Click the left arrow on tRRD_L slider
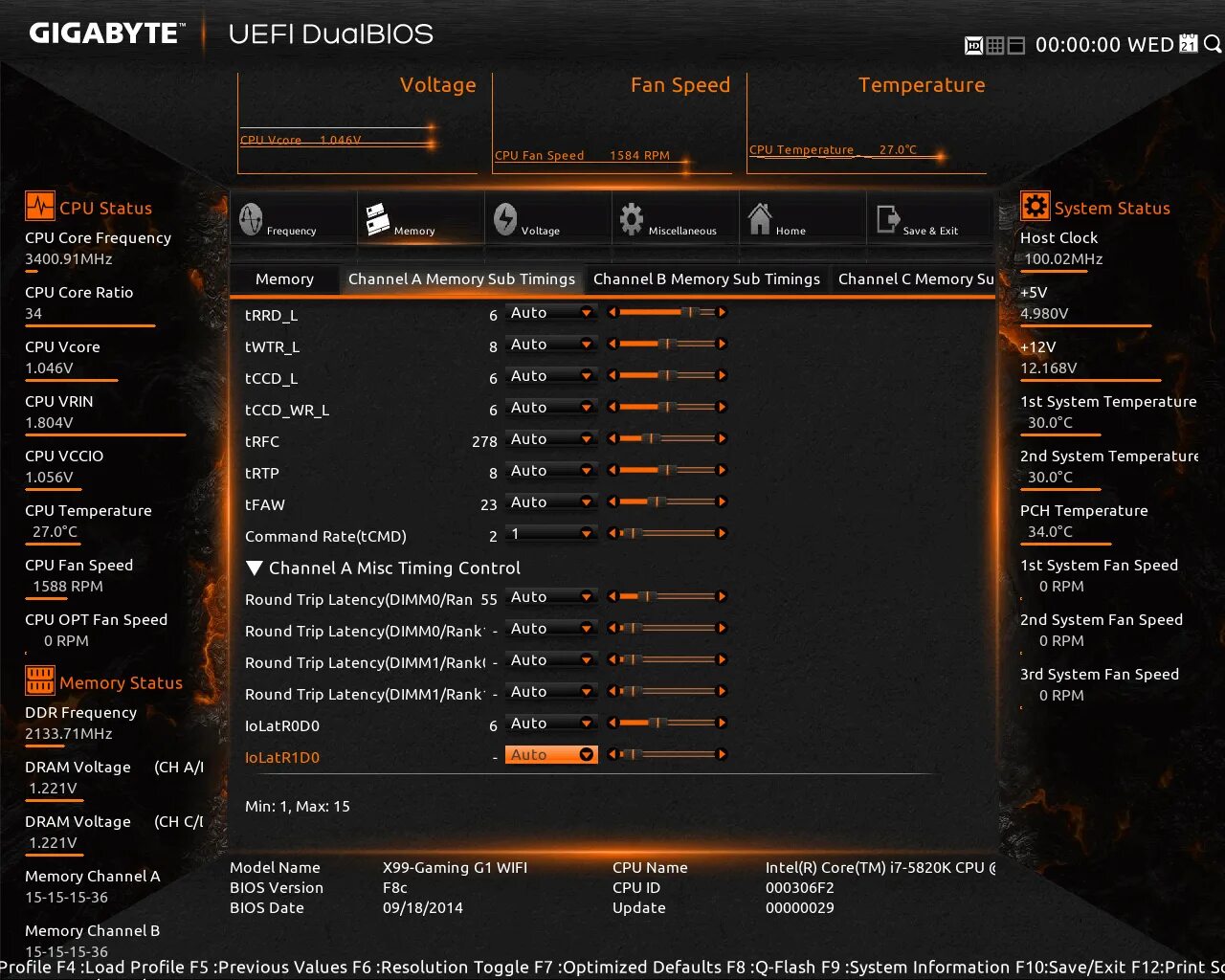The height and width of the screenshot is (980, 1225). [612, 312]
